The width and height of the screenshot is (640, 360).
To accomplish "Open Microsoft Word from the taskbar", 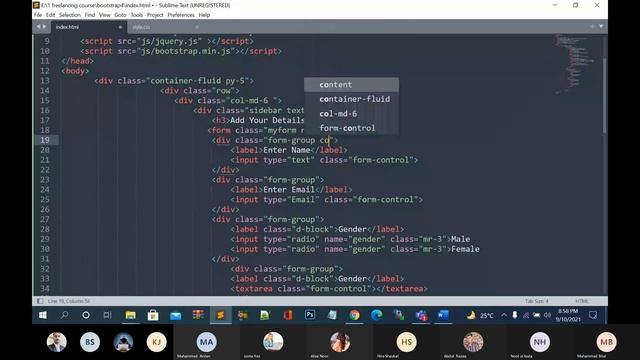I will 443,315.
